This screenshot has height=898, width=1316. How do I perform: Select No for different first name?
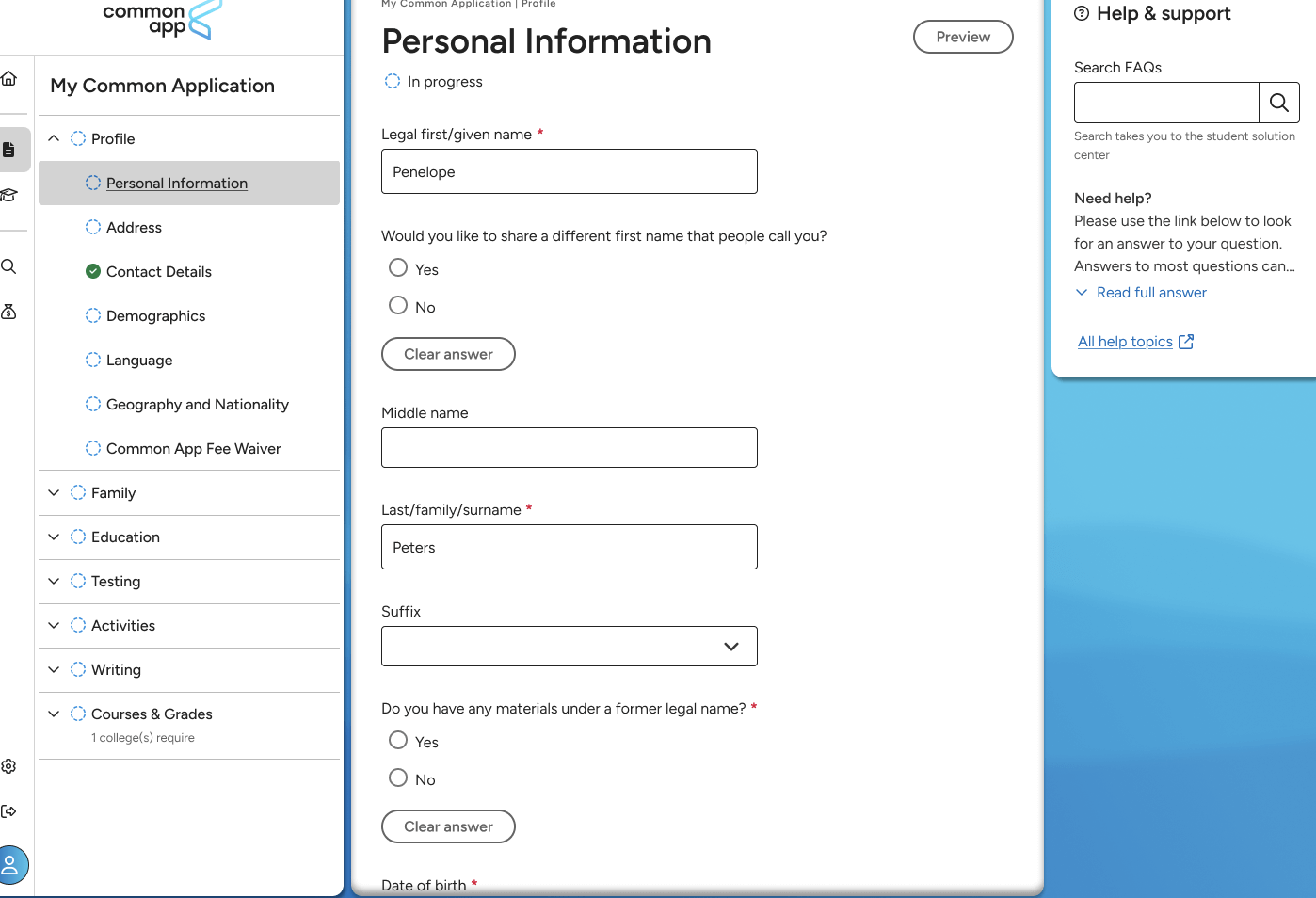click(398, 306)
